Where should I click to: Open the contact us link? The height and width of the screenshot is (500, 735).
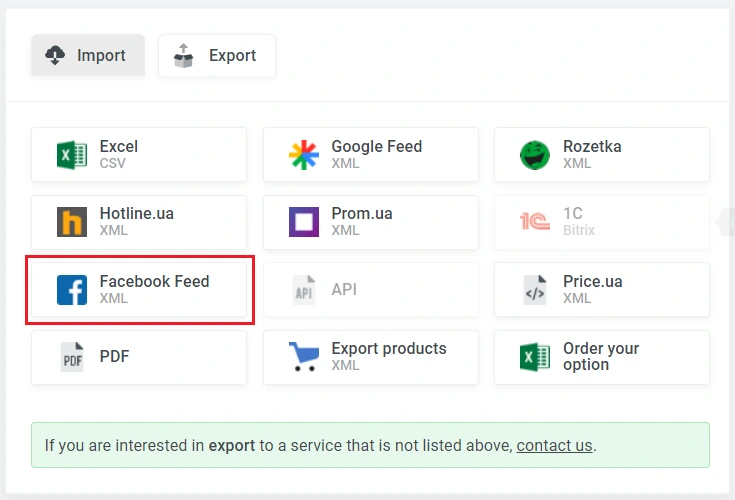click(554, 445)
